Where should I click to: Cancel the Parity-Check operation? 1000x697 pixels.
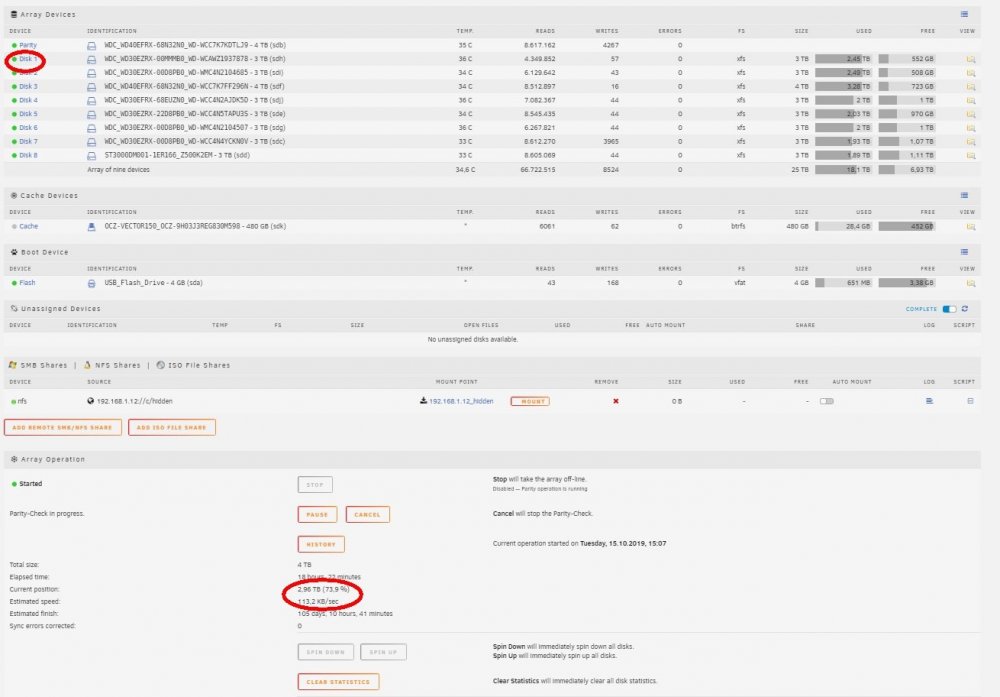(x=367, y=514)
